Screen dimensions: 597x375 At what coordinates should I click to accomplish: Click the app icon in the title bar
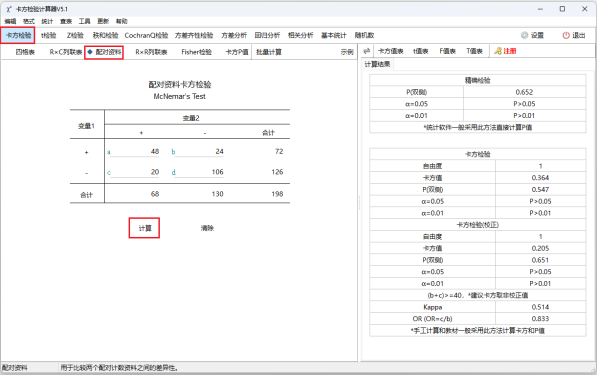tap(8, 9)
